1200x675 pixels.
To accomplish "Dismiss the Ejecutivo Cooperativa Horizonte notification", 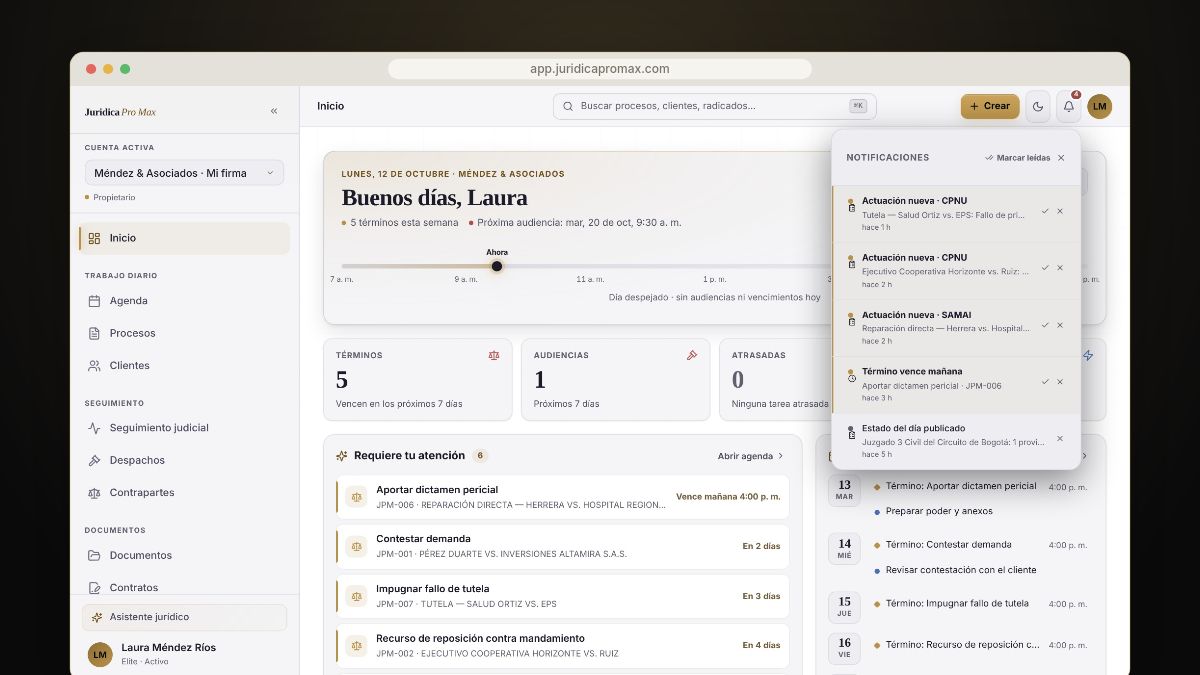I will (x=1060, y=268).
